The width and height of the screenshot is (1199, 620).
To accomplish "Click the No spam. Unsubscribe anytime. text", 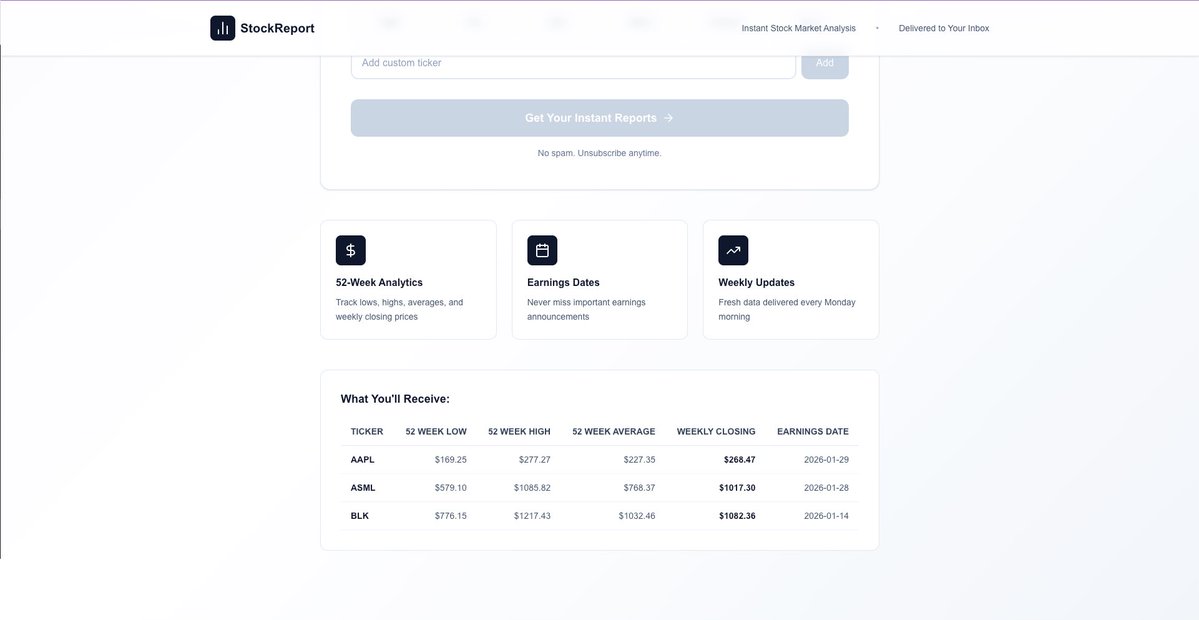I will [600, 153].
